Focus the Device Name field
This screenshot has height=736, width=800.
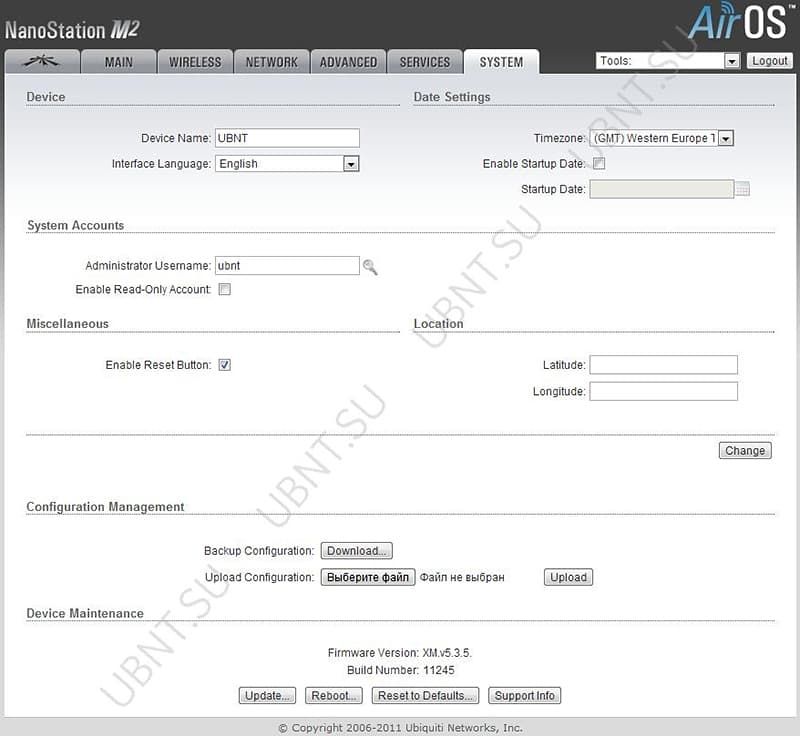point(287,138)
